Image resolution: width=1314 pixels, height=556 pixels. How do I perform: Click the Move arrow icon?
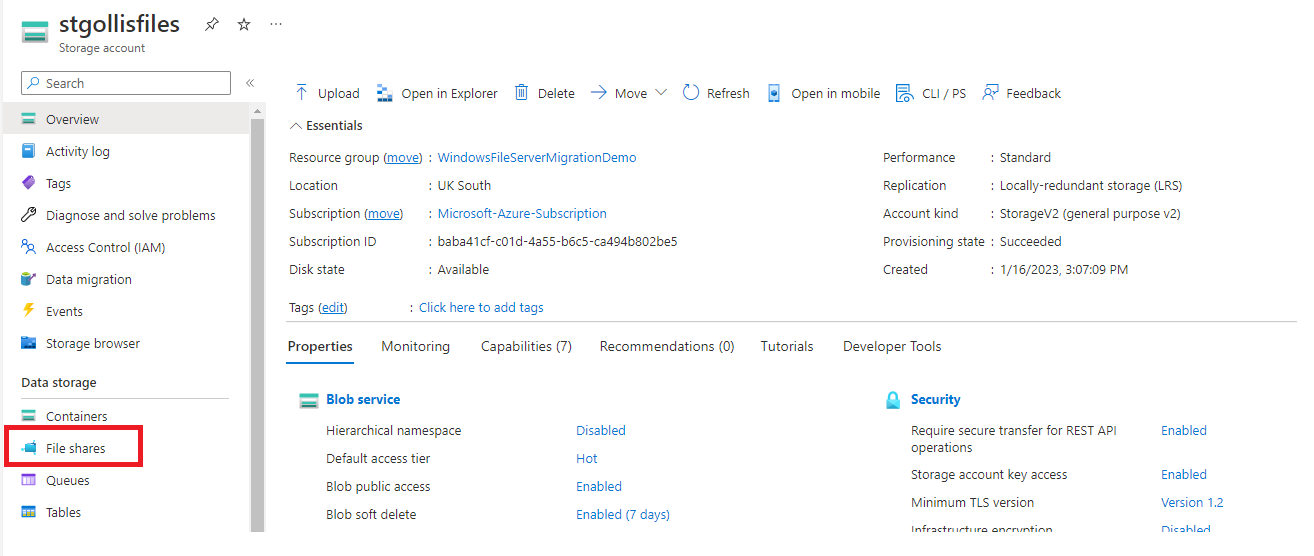(x=599, y=93)
